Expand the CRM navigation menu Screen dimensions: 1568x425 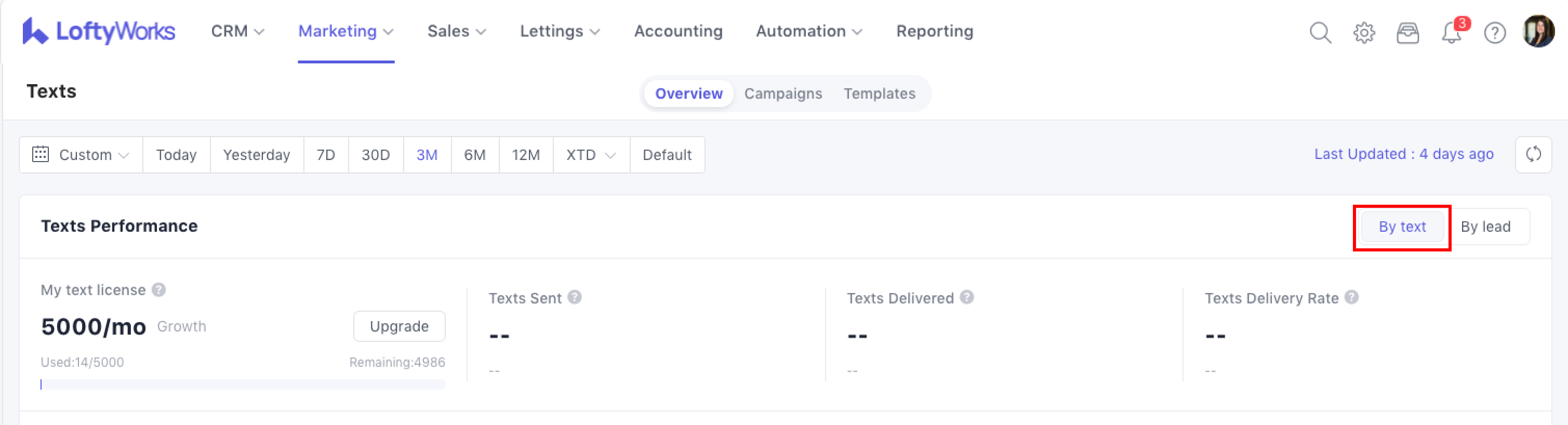click(237, 31)
